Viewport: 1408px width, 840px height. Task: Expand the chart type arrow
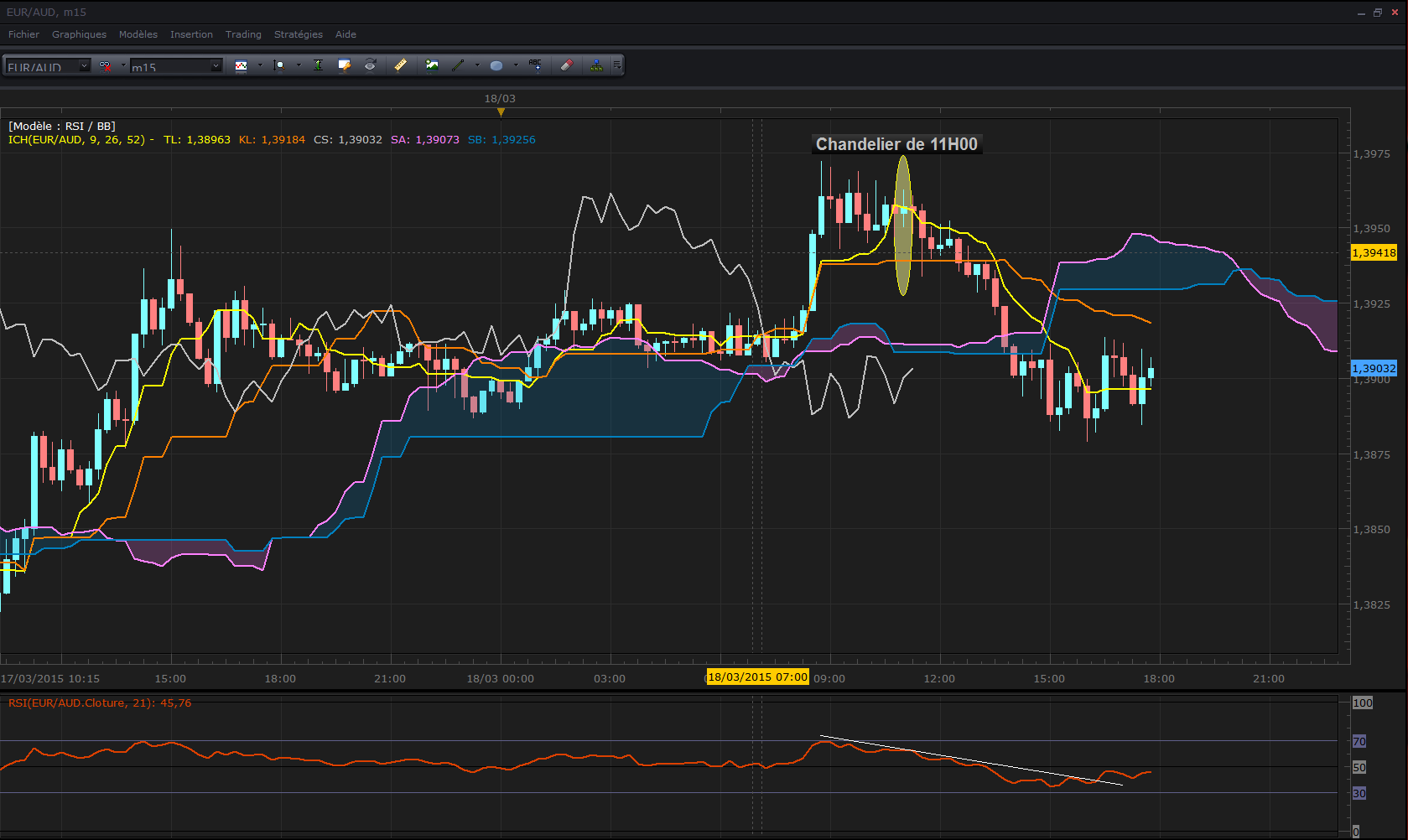point(260,65)
